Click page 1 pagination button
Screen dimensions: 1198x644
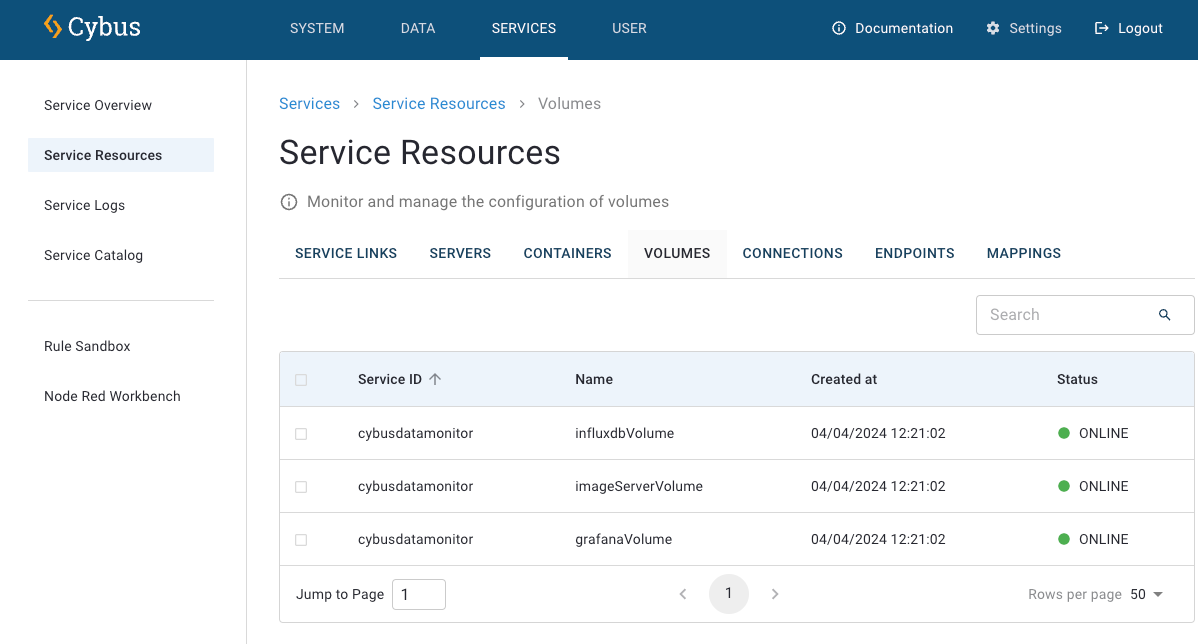point(729,594)
